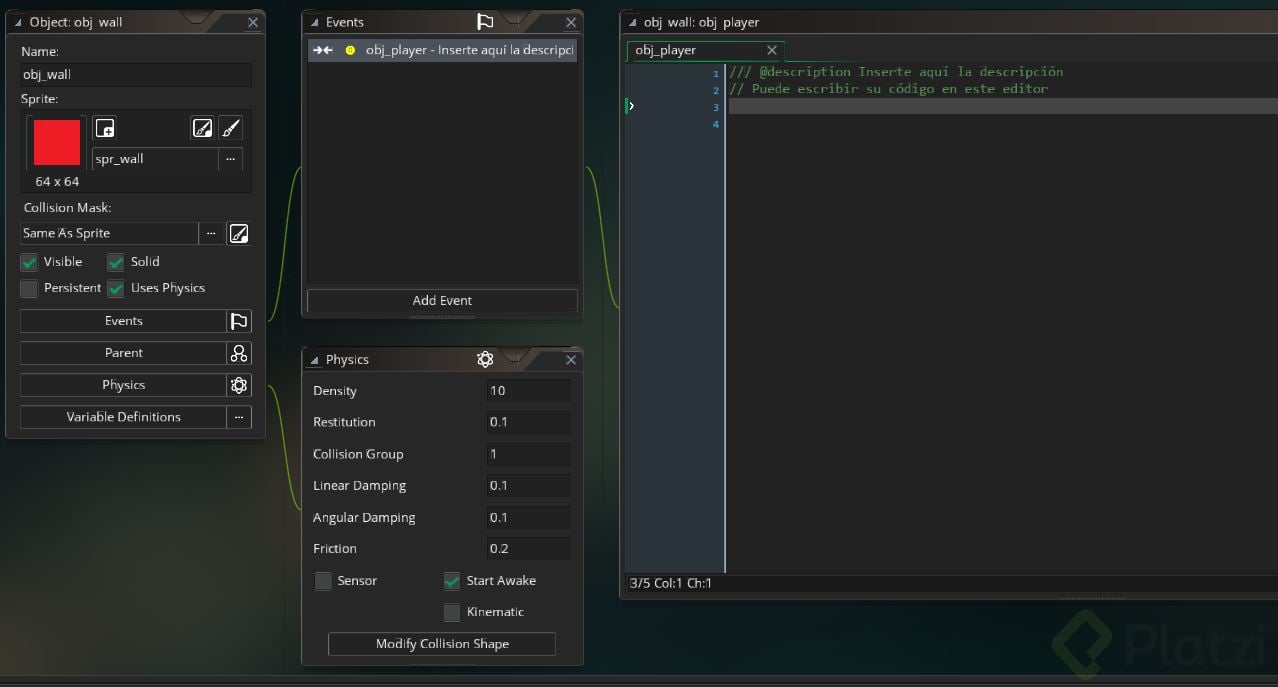The width and height of the screenshot is (1278, 687).
Task: Click the Collision Group value field
Action: [528, 454]
